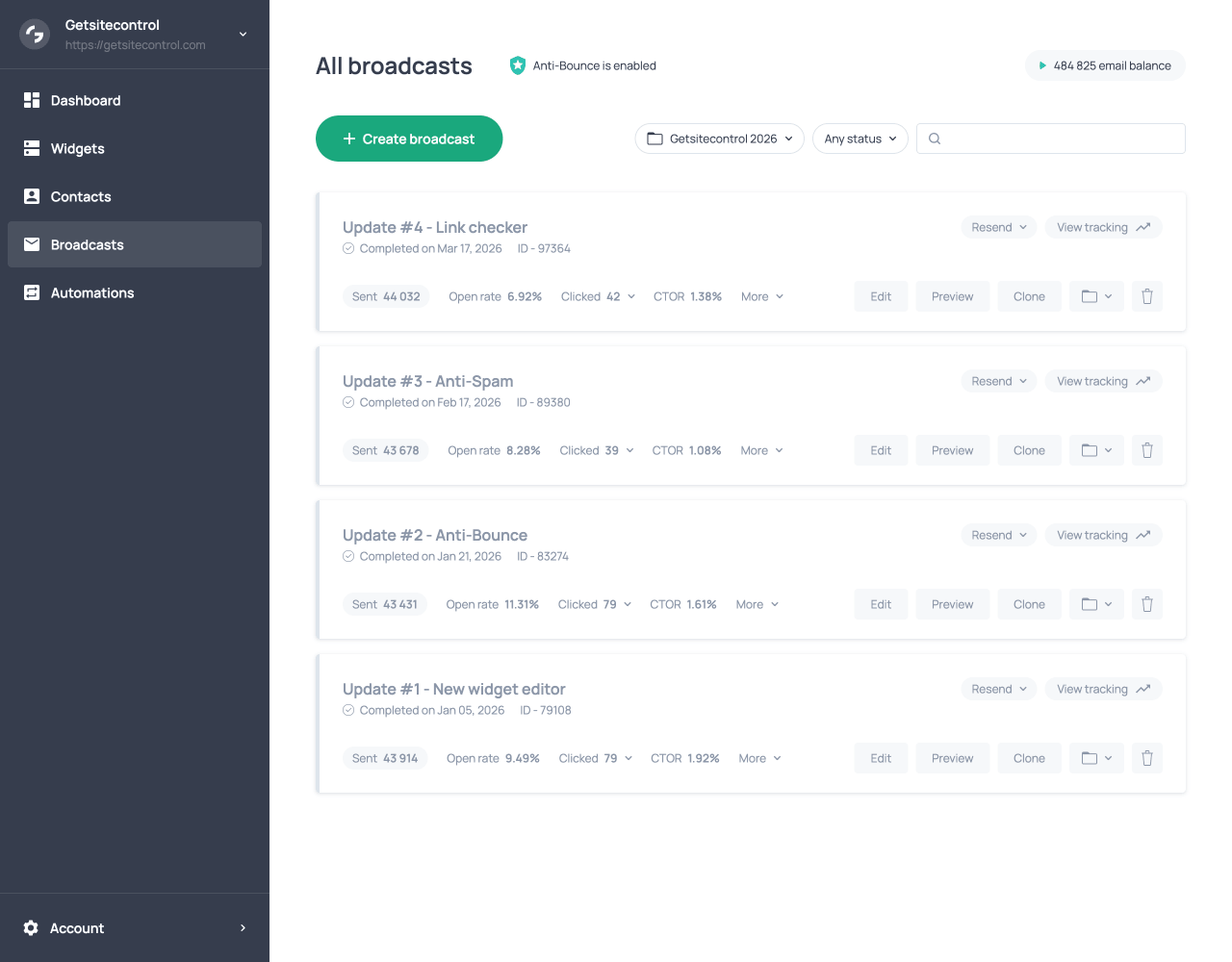The height and width of the screenshot is (962, 1232).
Task: Expand the Any status filter dropdown
Action: pos(860,139)
